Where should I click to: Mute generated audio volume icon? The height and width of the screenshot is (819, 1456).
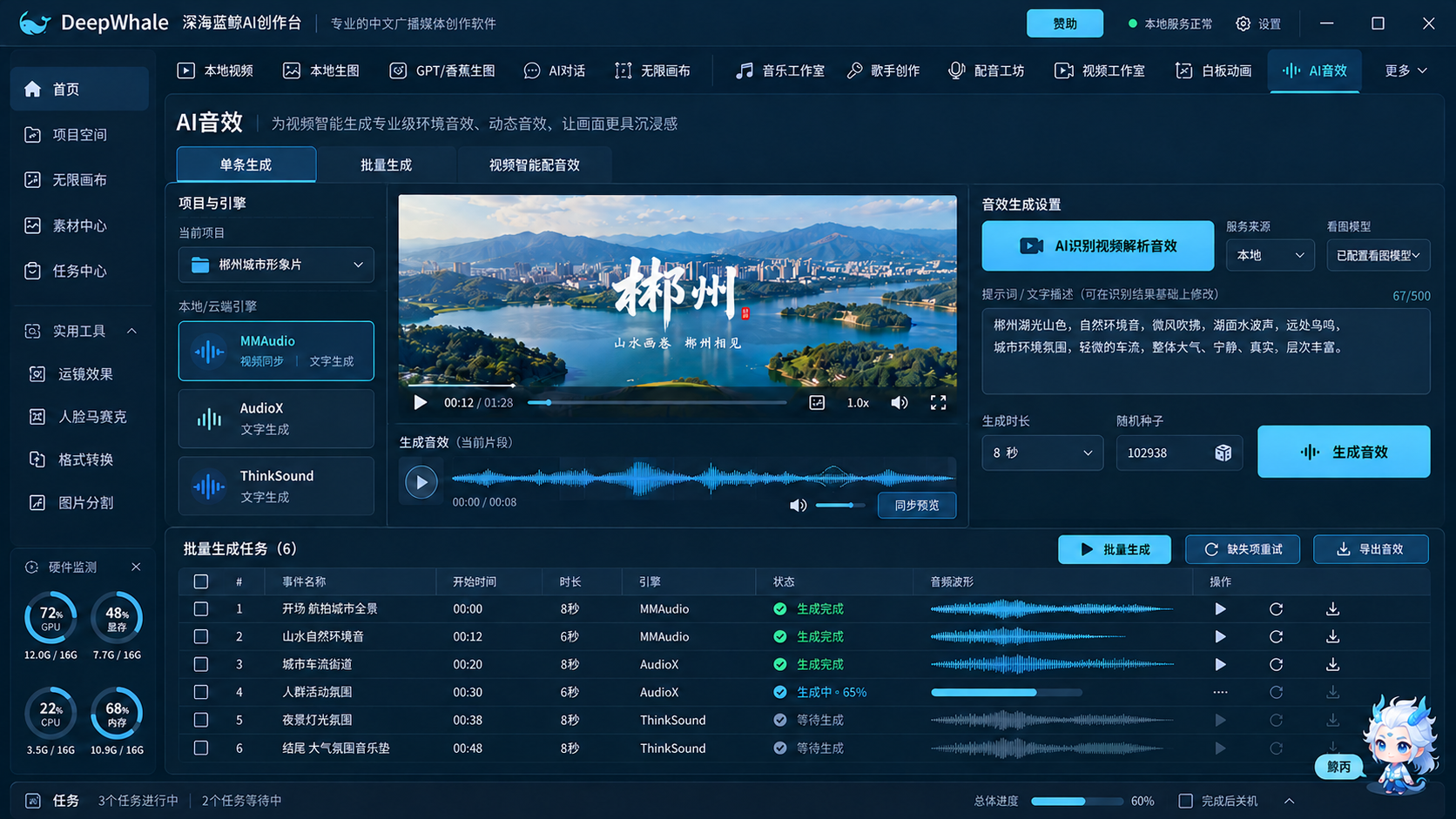[x=798, y=506]
